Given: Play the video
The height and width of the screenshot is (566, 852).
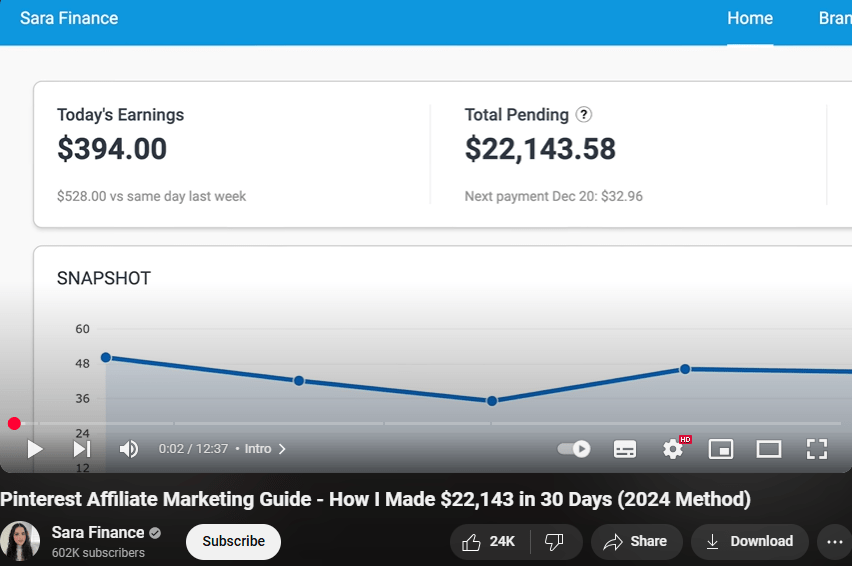Looking at the screenshot, I should coord(35,449).
